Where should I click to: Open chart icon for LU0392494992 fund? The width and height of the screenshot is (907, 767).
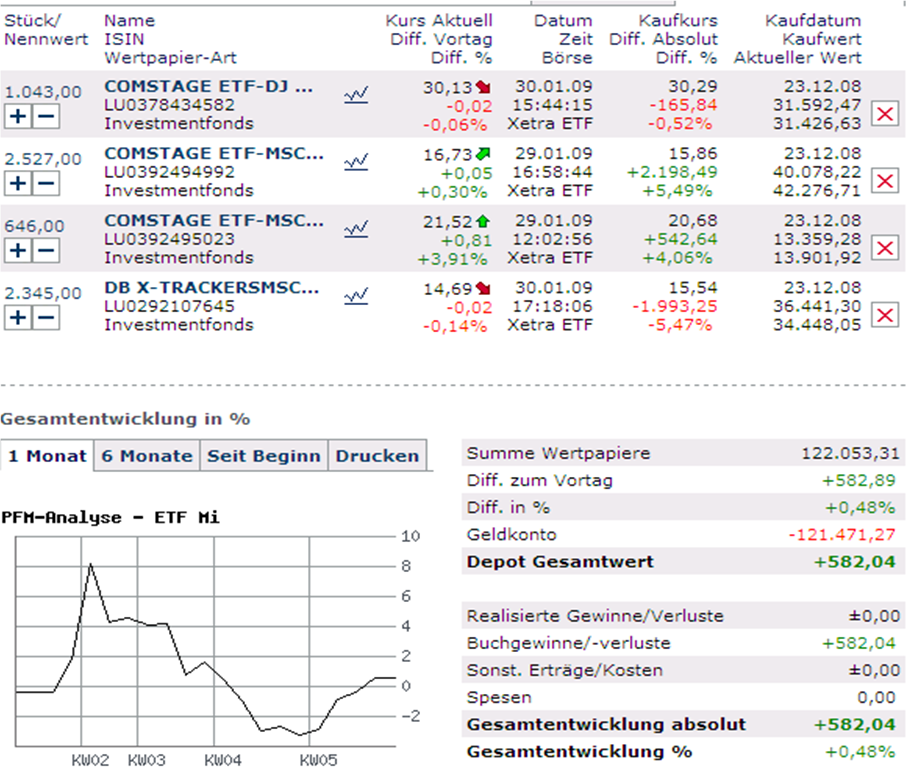click(356, 162)
